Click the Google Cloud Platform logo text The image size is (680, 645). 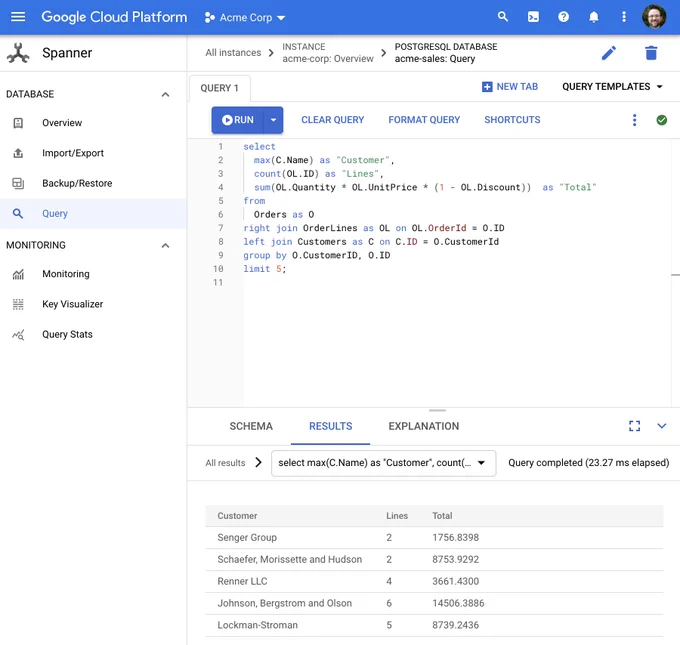(x=114, y=17)
